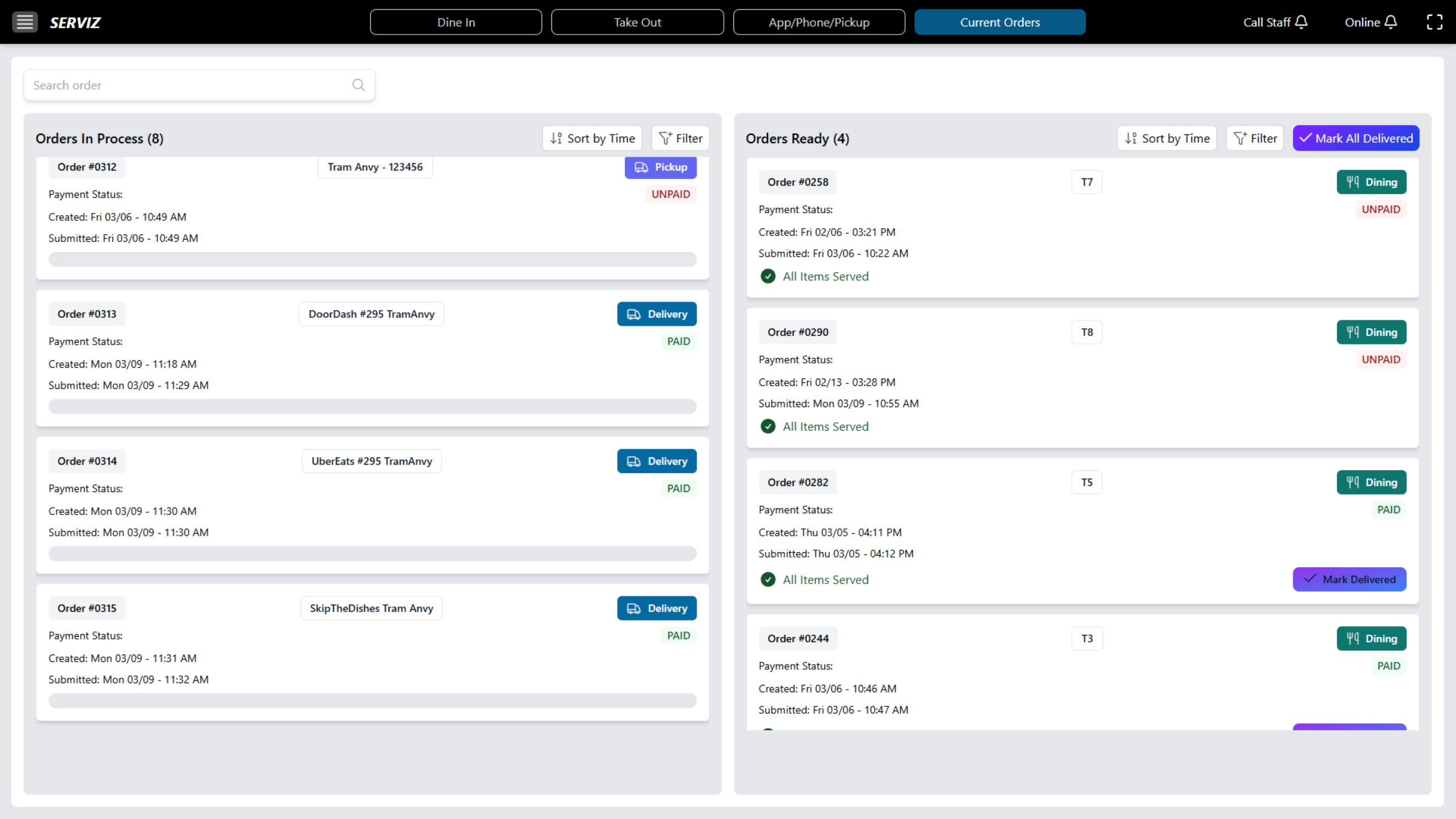Click the Delivery badge on Order #0313

coord(656,314)
